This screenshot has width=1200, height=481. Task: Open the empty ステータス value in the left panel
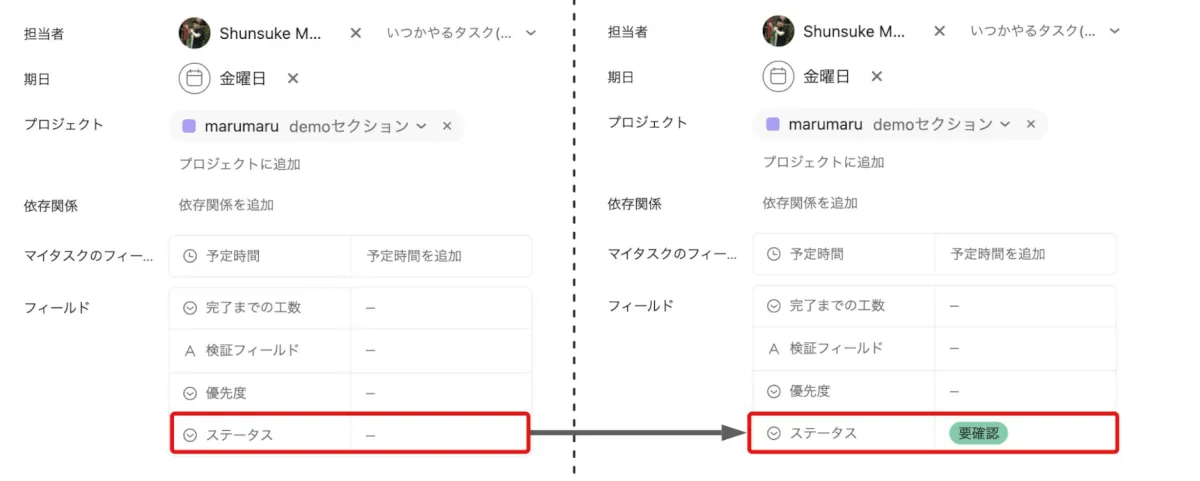click(440, 435)
